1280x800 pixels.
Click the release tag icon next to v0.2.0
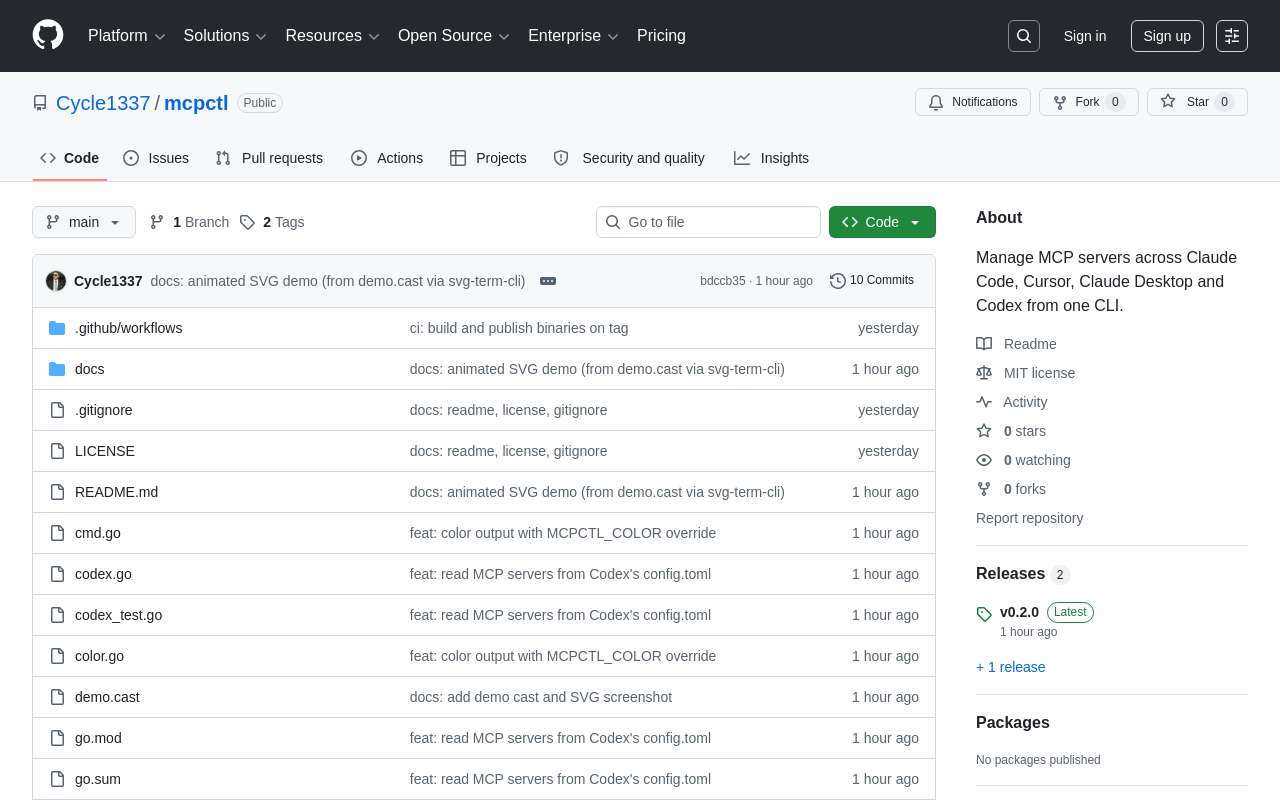[x=984, y=614]
